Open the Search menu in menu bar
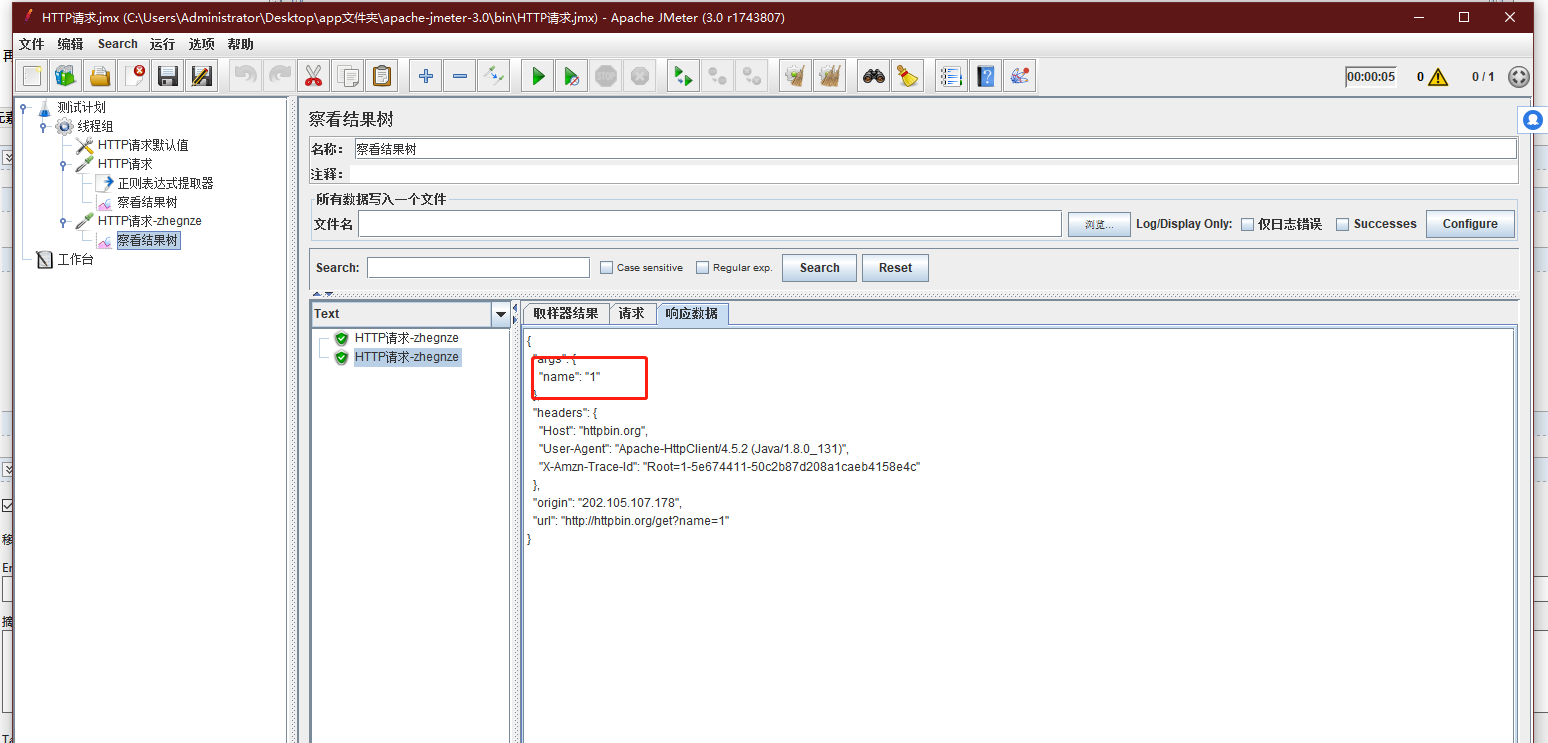1548x743 pixels. click(118, 44)
